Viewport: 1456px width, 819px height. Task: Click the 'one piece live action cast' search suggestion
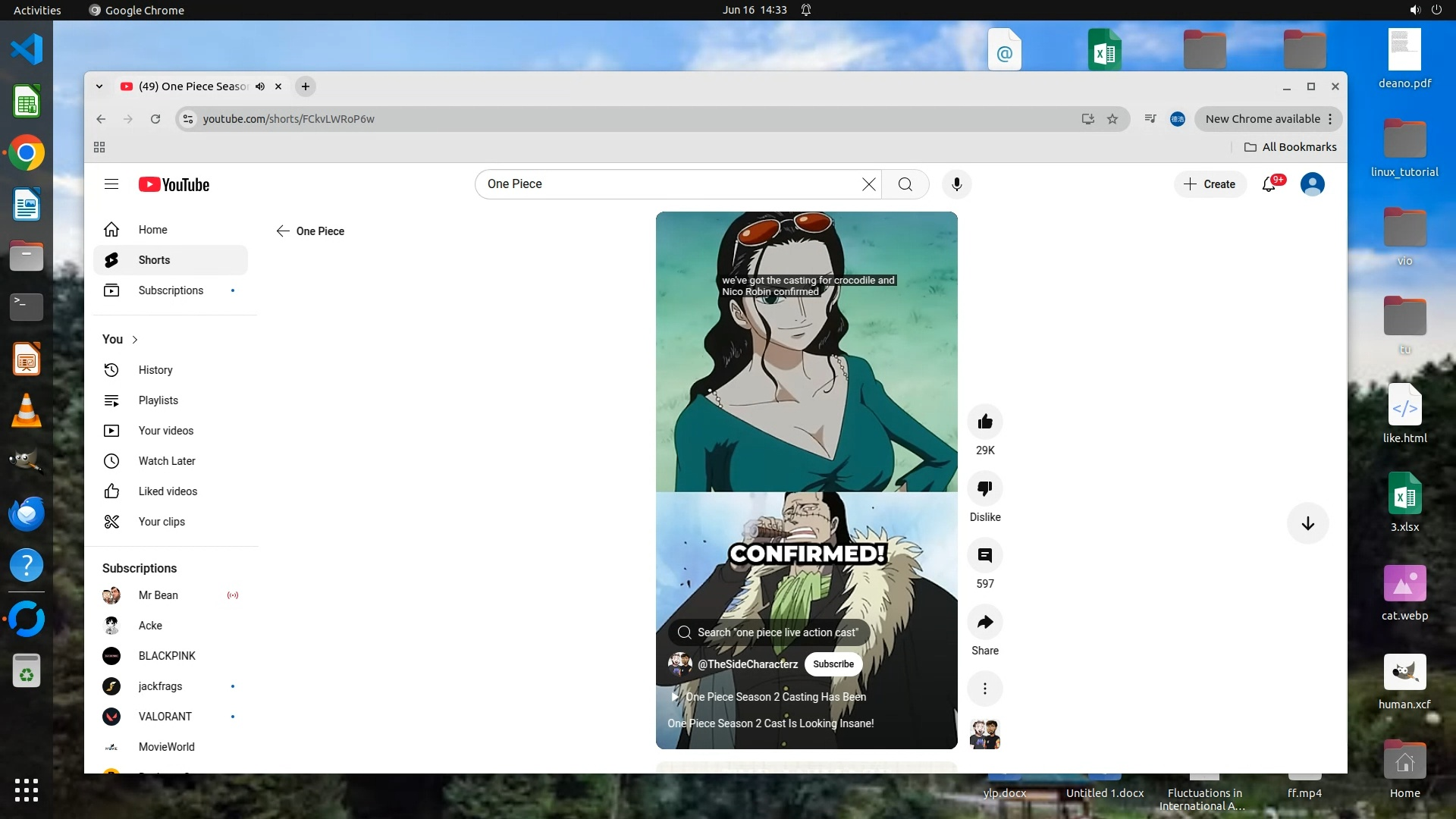769,632
